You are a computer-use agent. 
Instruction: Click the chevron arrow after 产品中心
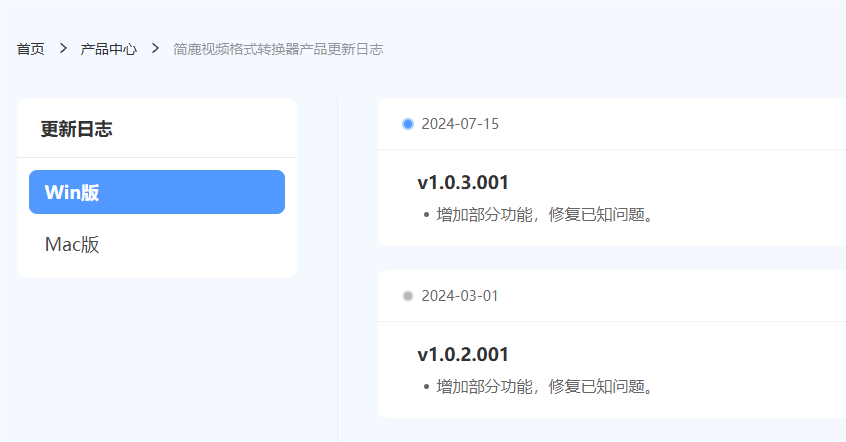(155, 49)
